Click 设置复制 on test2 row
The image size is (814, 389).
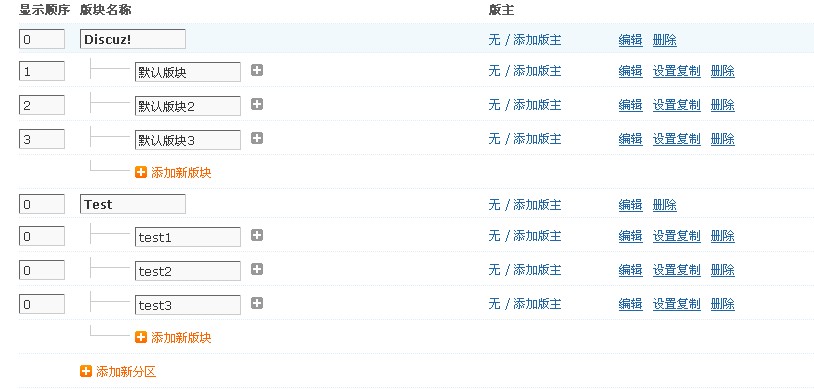coord(676,270)
